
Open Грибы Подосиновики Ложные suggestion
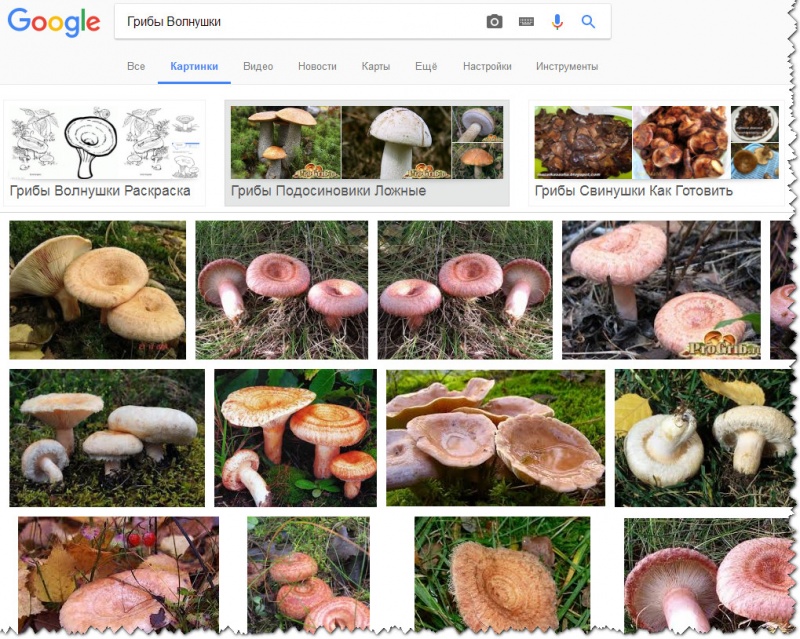[x=367, y=153]
